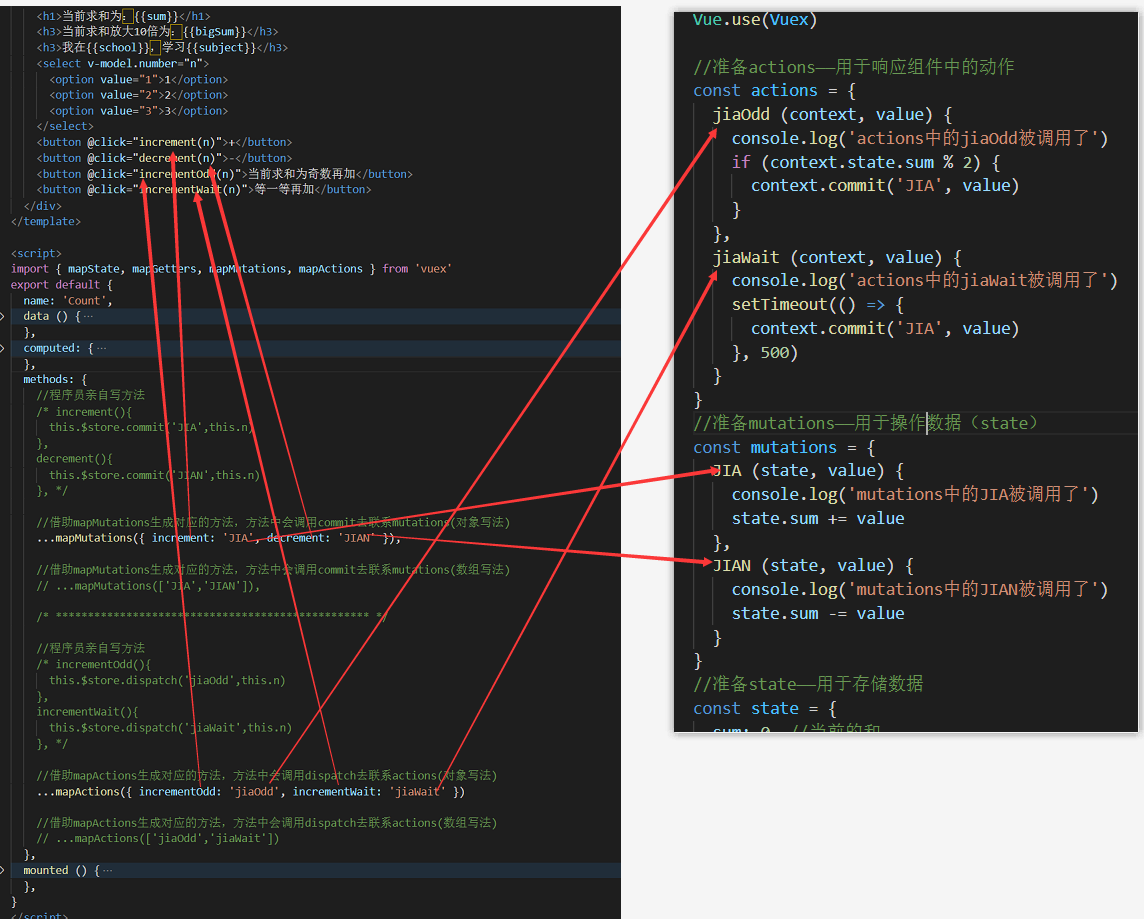Click console.log 'actions中的jiaOdd被调用了' line
Image resolution: width=1144 pixels, height=919 pixels.
(x=920, y=139)
